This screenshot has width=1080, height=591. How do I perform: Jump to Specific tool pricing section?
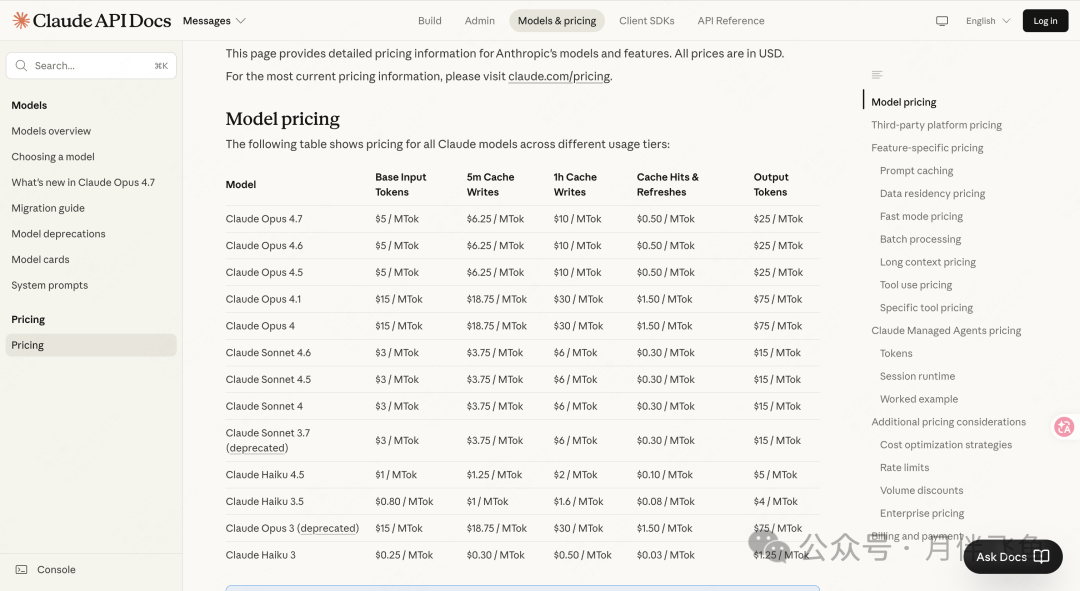pyautogui.click(x=926, y=308)
